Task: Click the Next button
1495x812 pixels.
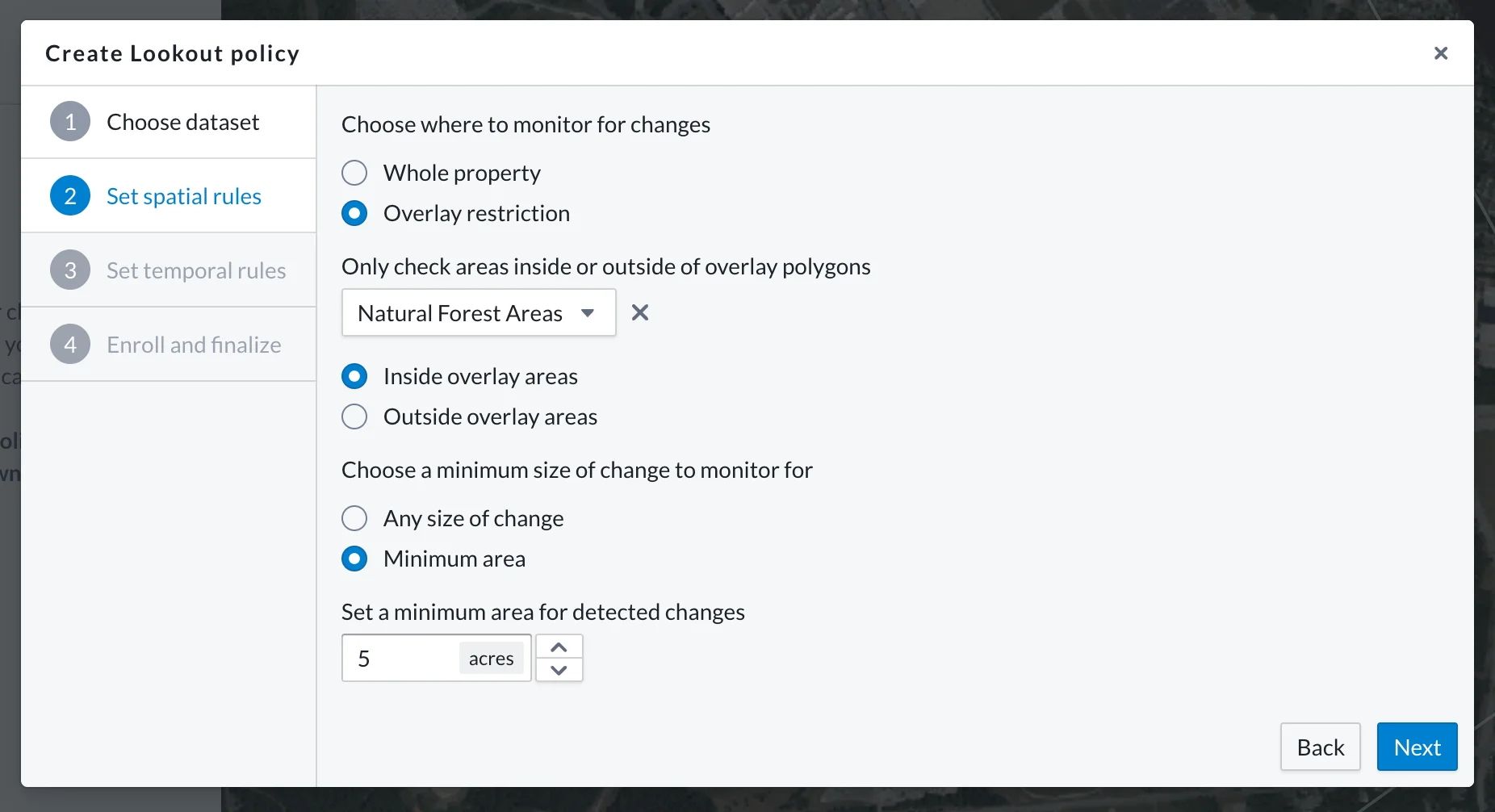Action: 1417,747
